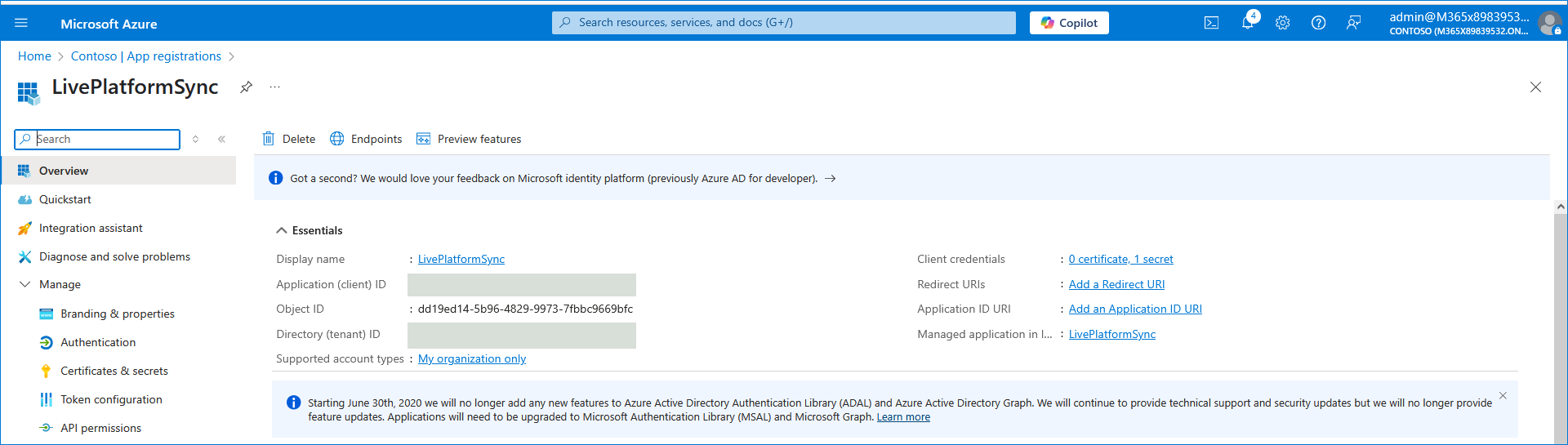
Task: Go to Home breadcrumb
Action: click(x=34, y=56)
